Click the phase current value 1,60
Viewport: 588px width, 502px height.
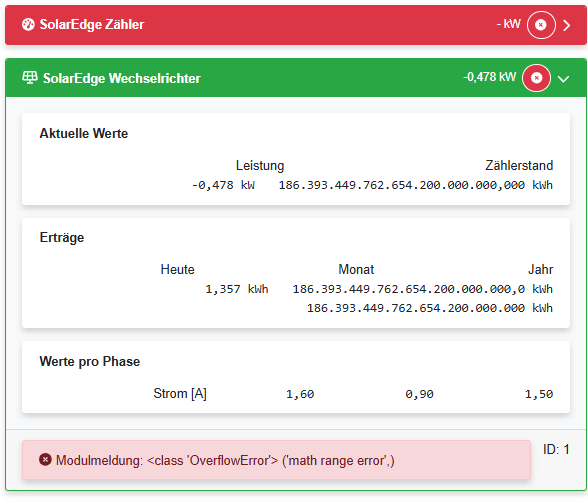(x=300, y=394)
